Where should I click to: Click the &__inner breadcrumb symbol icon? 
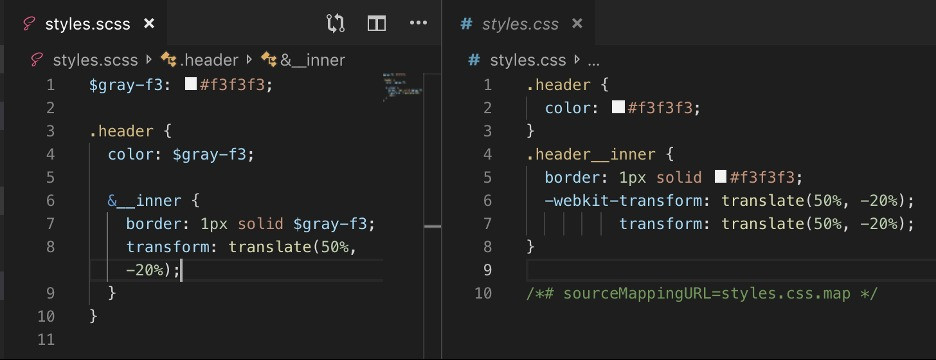coord(269,60)
